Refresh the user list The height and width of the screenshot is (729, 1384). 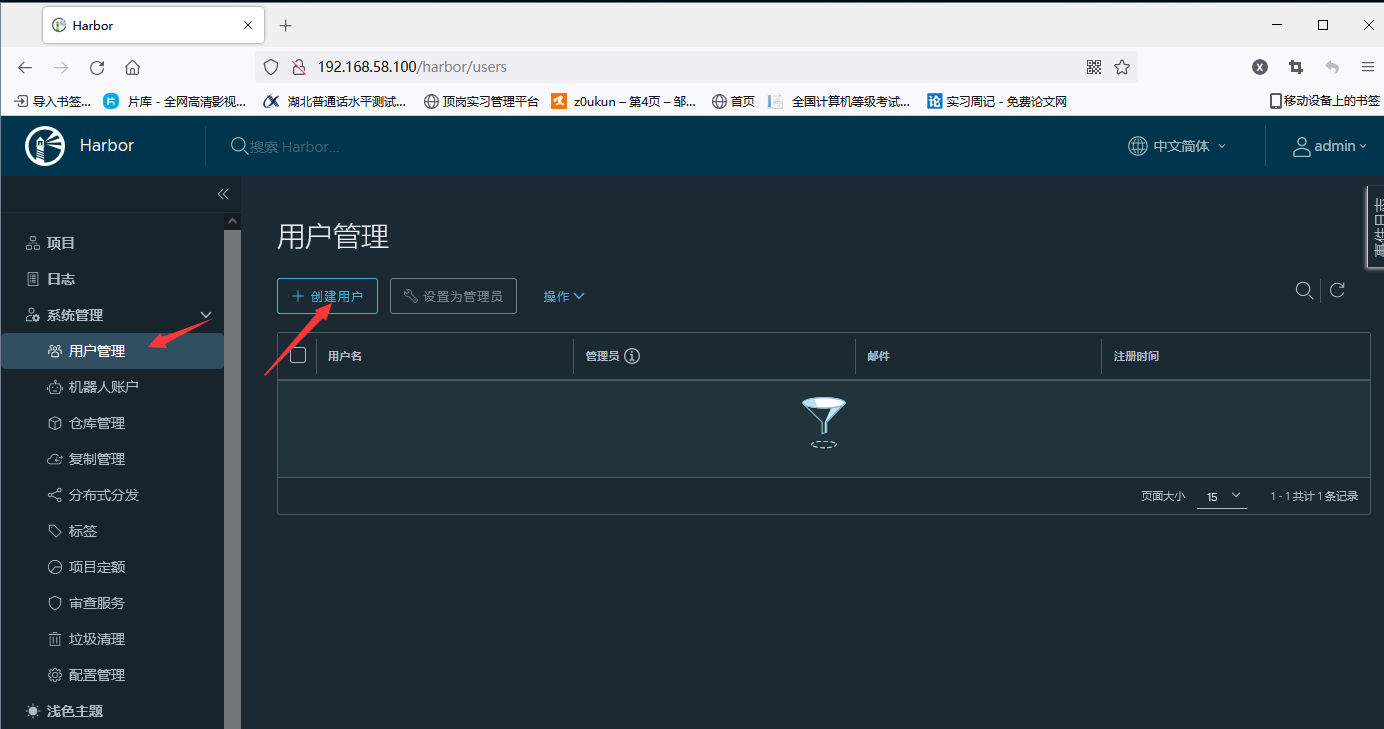(1337, 290)
